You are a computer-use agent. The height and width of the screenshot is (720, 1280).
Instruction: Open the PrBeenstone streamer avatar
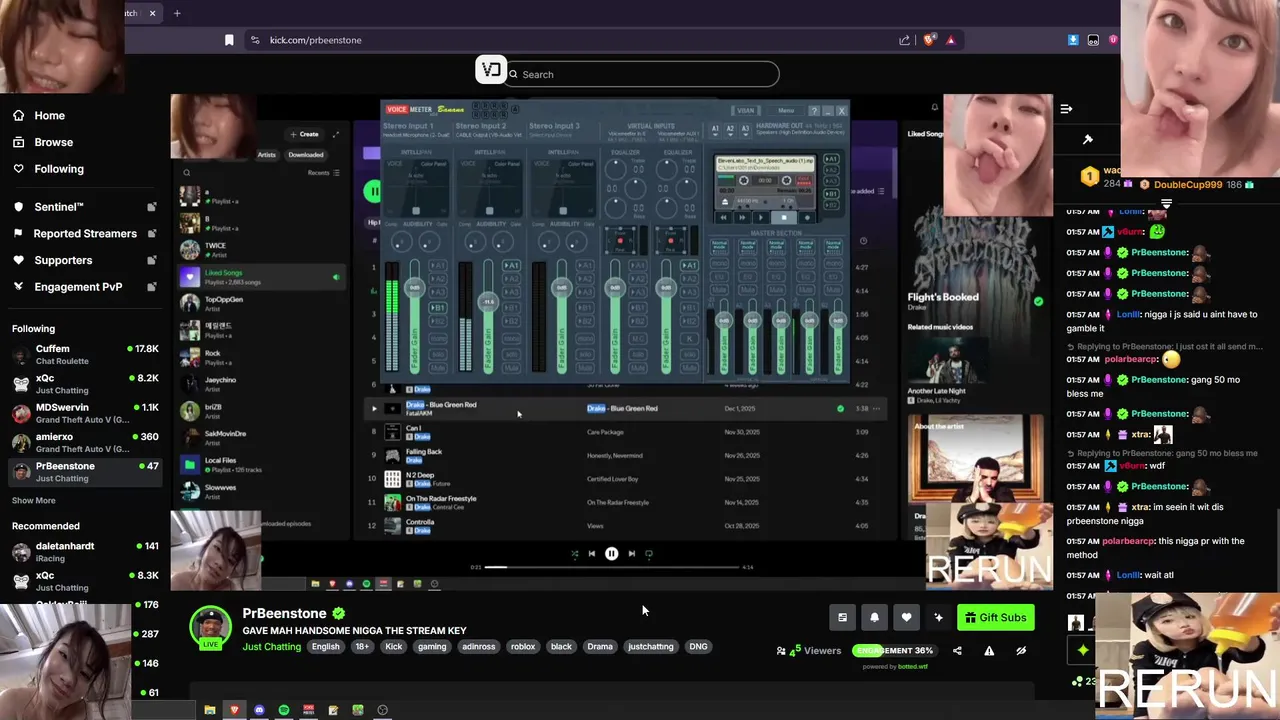211,626
